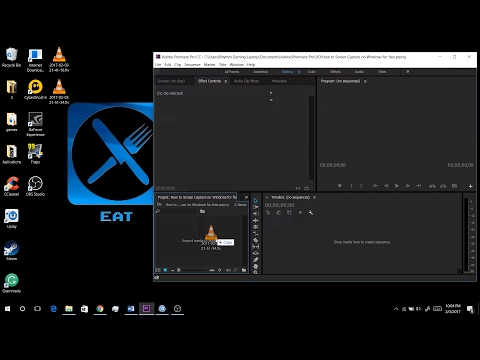Toggle Snap in the Timeline panel
This screenshot has height=360, width=480.
tap(279, 213)
